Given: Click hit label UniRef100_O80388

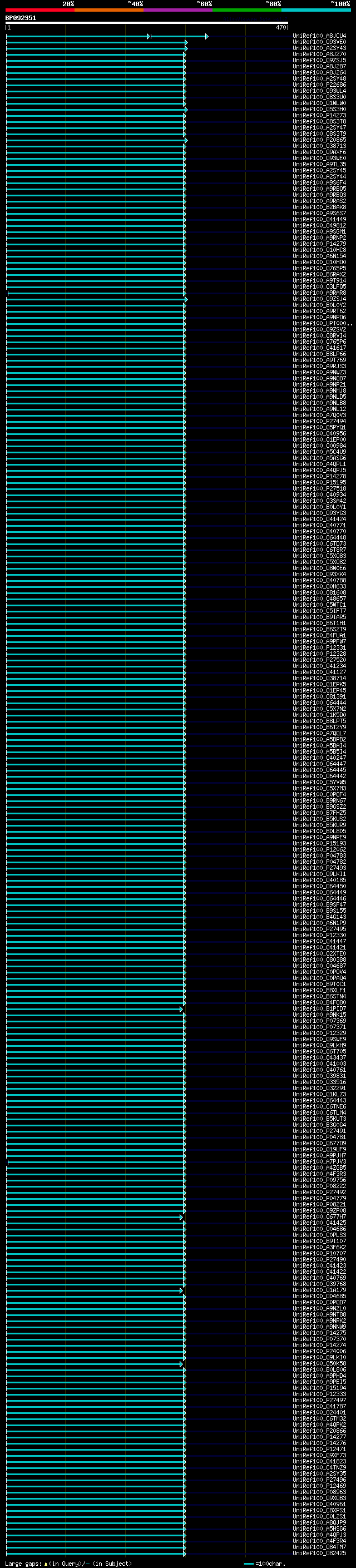Looking at the screenshot, I should coord(319,959).
